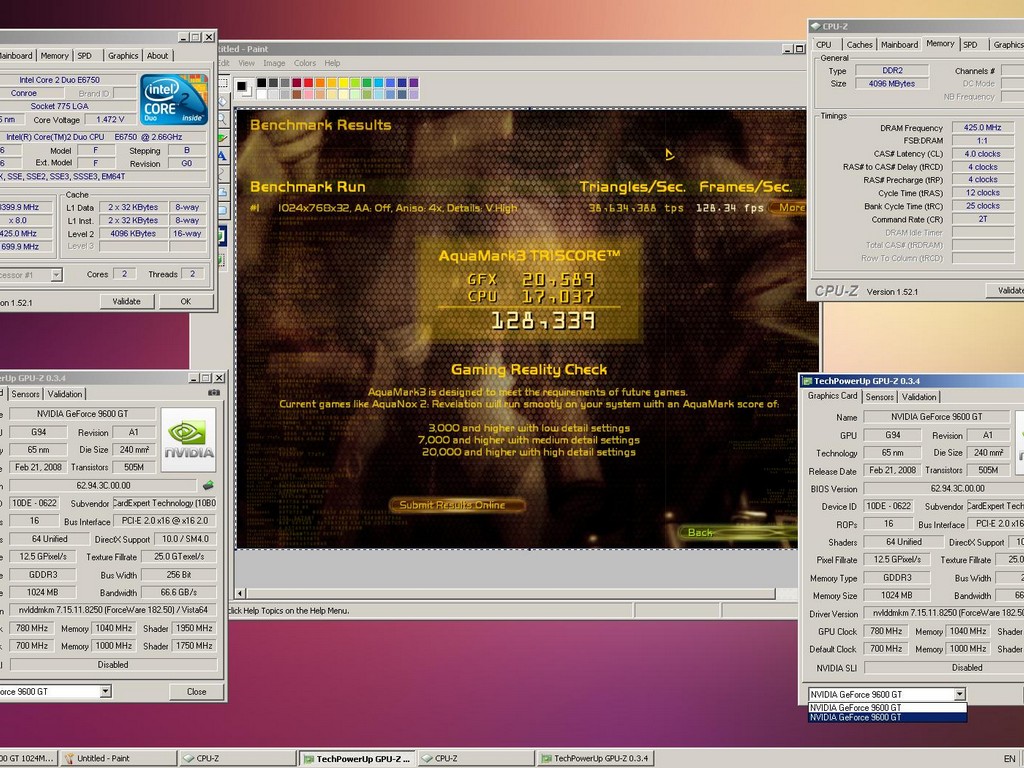Click BIOS version 62.94.3C.00.00 in left GPU-Z
The width and height of the screenshot is (1024, 768).
pos(103,486)
